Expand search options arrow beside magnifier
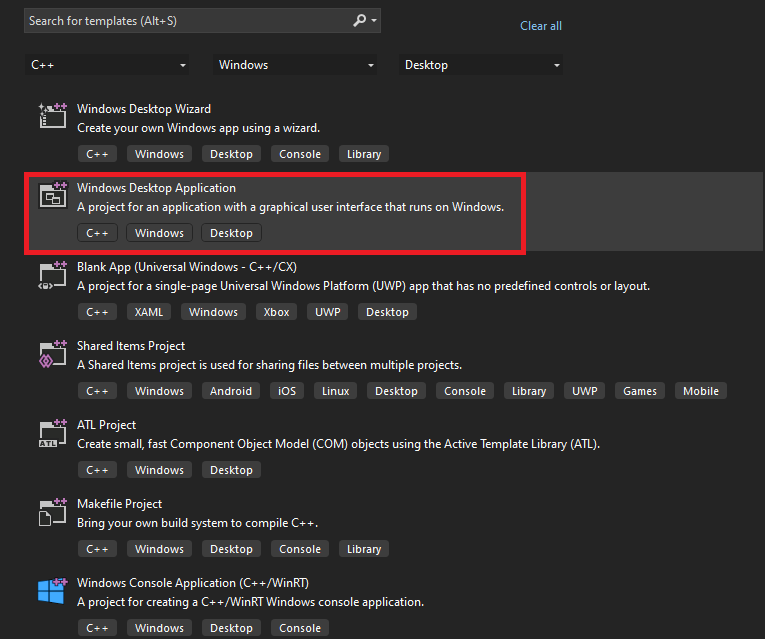 374,20
